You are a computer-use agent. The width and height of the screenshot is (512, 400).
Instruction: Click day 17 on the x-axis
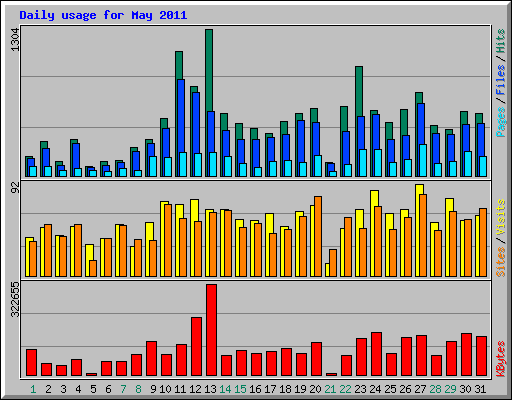(x=270, y=389)
